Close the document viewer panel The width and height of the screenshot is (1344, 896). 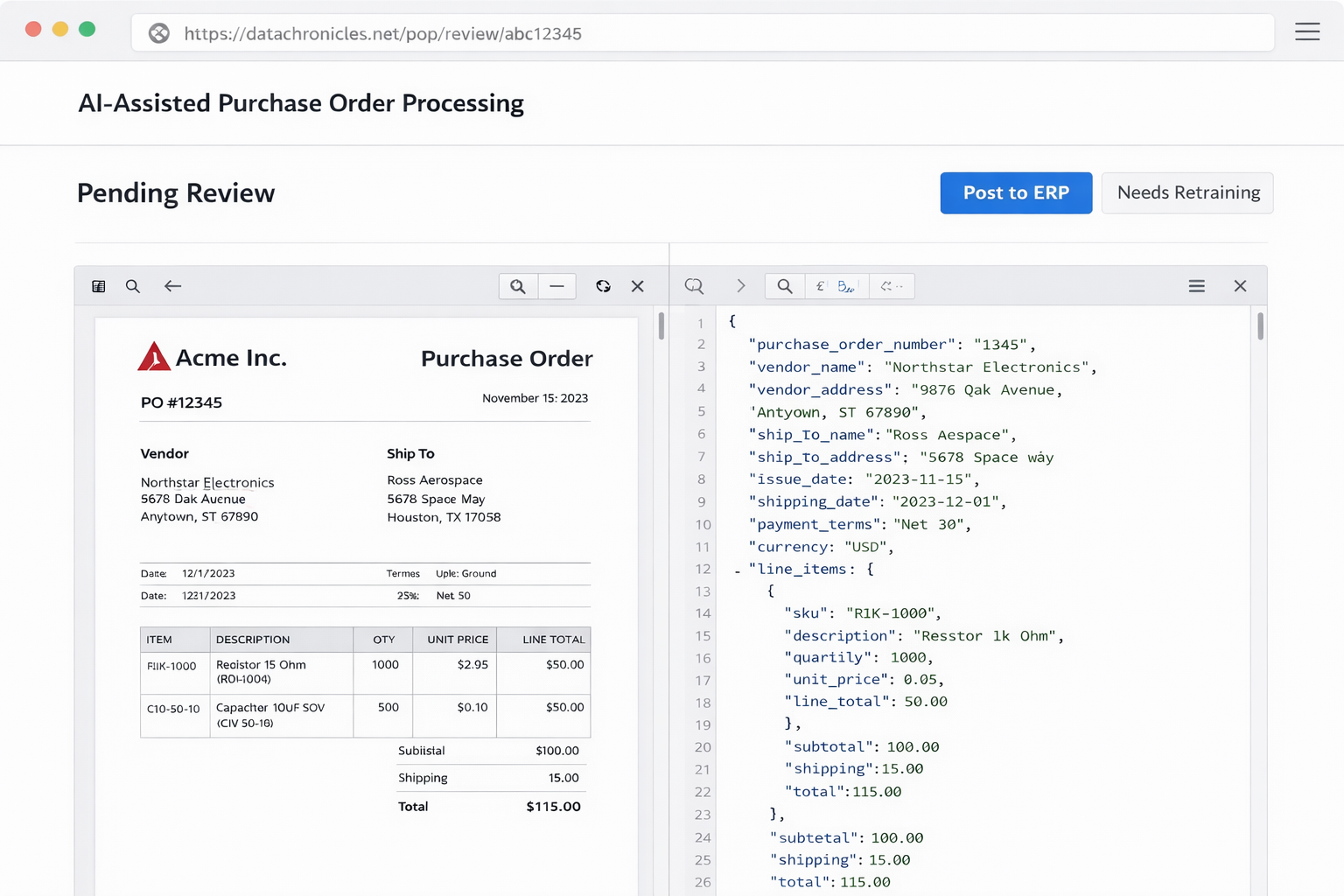tap(638, 286)
